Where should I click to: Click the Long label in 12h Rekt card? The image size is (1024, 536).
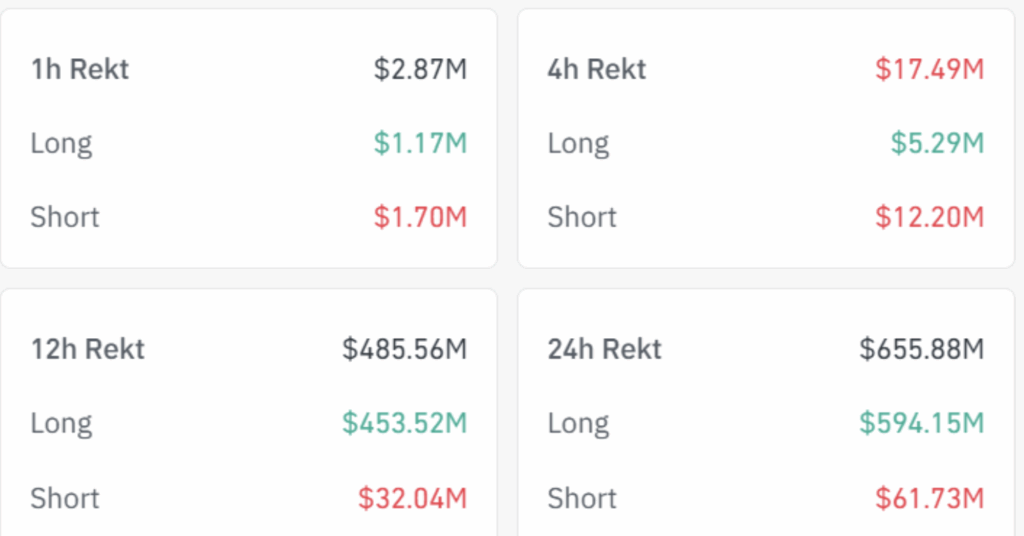[61, 424]
